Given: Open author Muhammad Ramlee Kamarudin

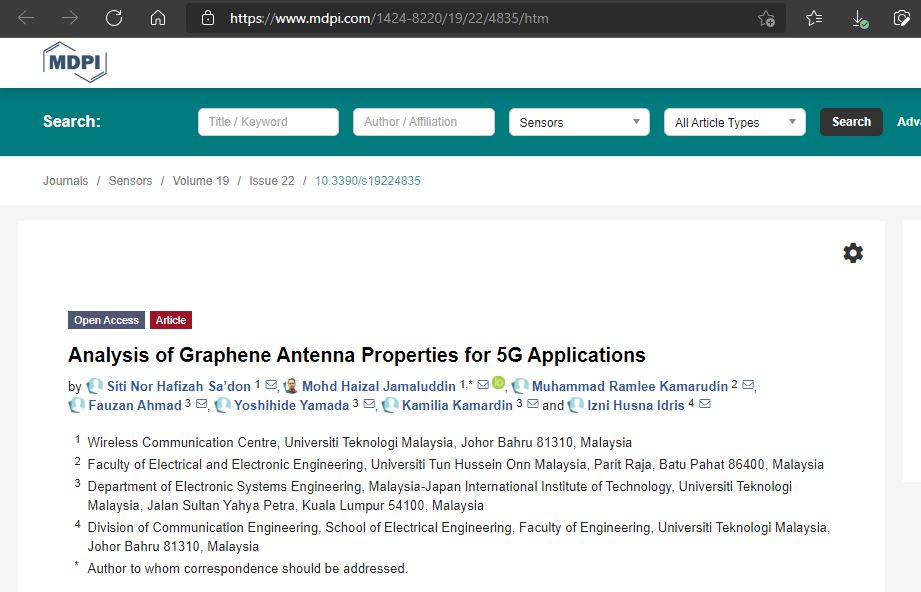Looking at the screenshot, I should coord(630,386).
